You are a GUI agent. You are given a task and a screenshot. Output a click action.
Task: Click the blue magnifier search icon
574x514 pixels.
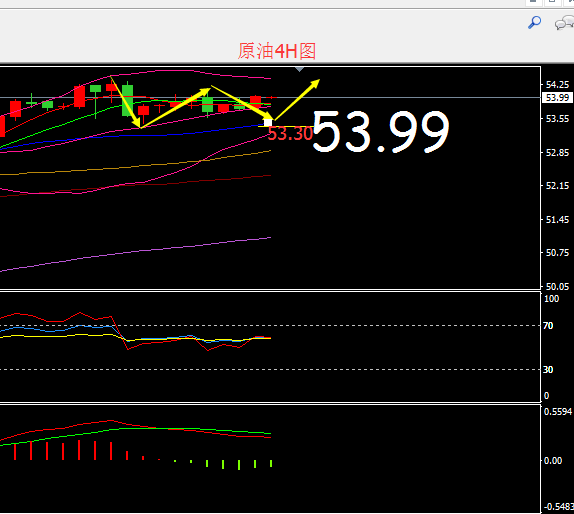coord(534,22)
